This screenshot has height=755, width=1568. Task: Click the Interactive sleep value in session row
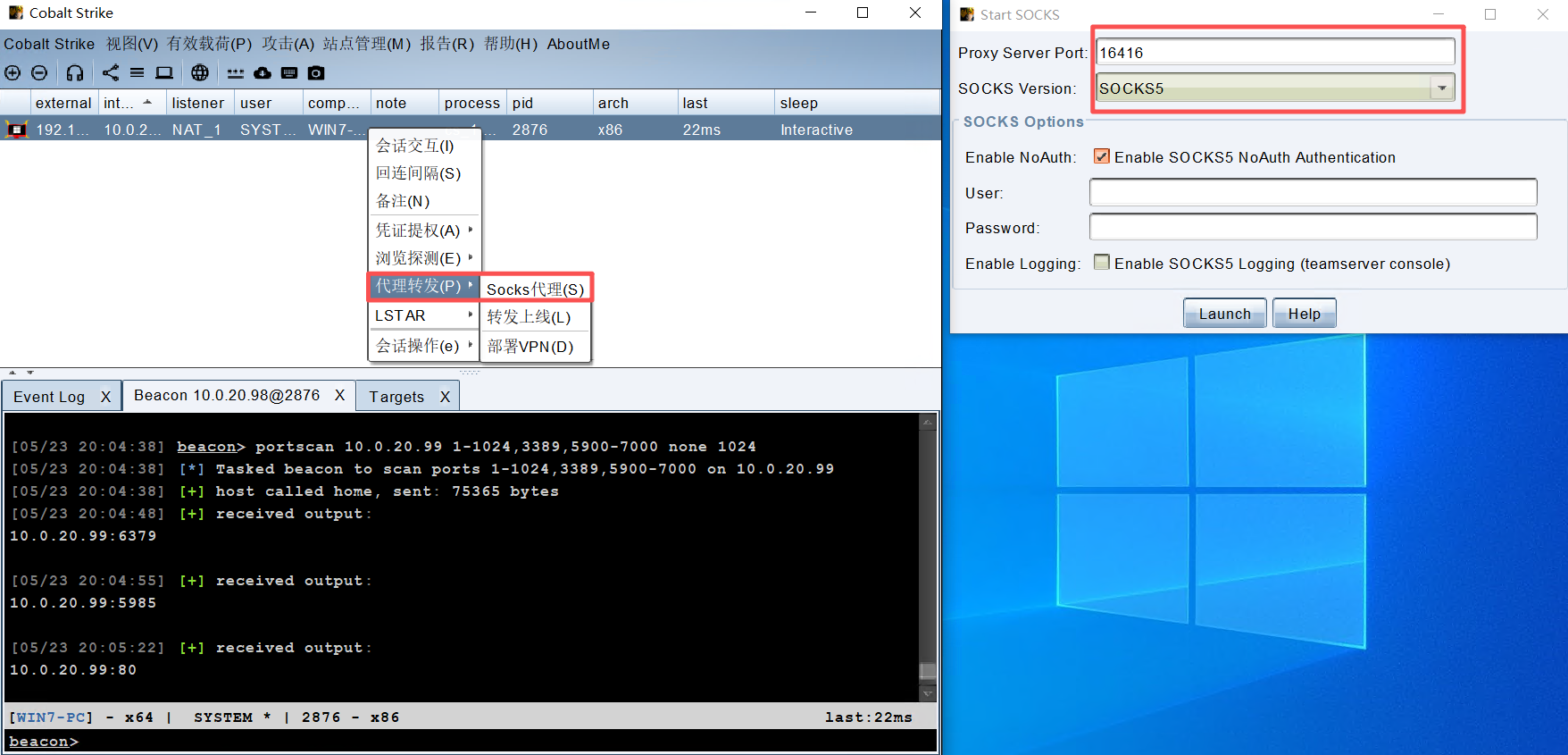pos(816,130)
